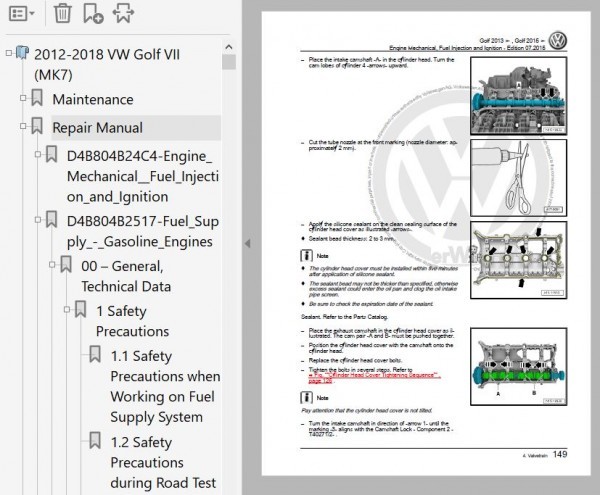
Task: Collapse the D4B804B24C4 Engine Mechanical expander
Action: [38, 154]
